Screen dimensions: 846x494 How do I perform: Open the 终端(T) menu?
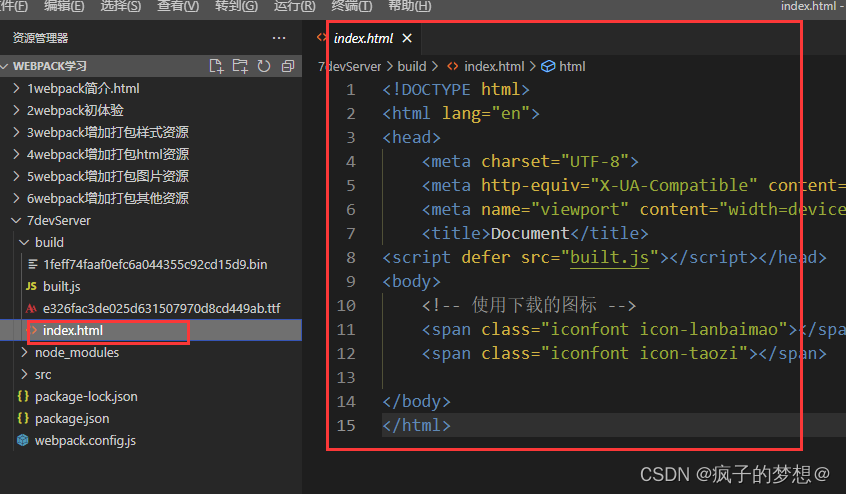coord(351,6)
